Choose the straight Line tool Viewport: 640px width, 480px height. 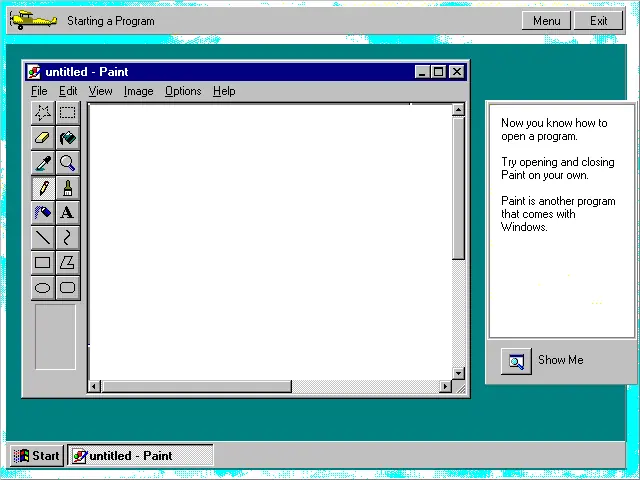click(x=43, y=238)
